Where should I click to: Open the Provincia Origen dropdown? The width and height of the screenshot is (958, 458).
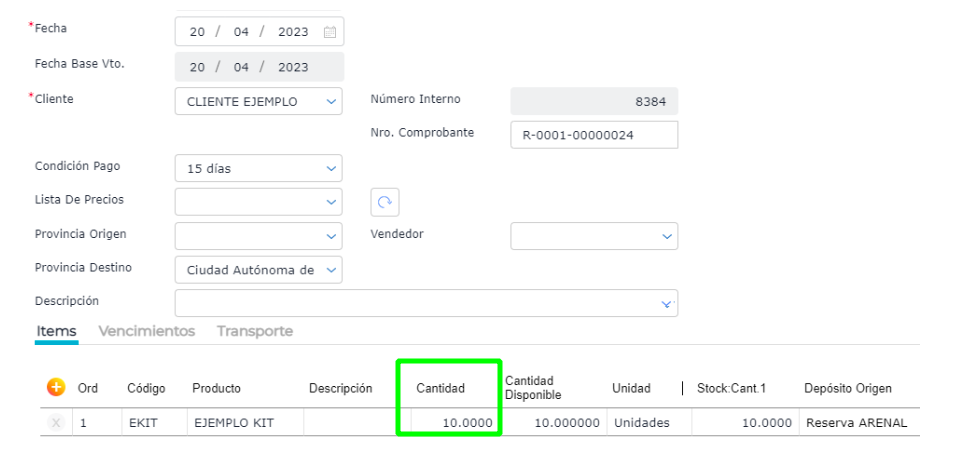point(332,236)
